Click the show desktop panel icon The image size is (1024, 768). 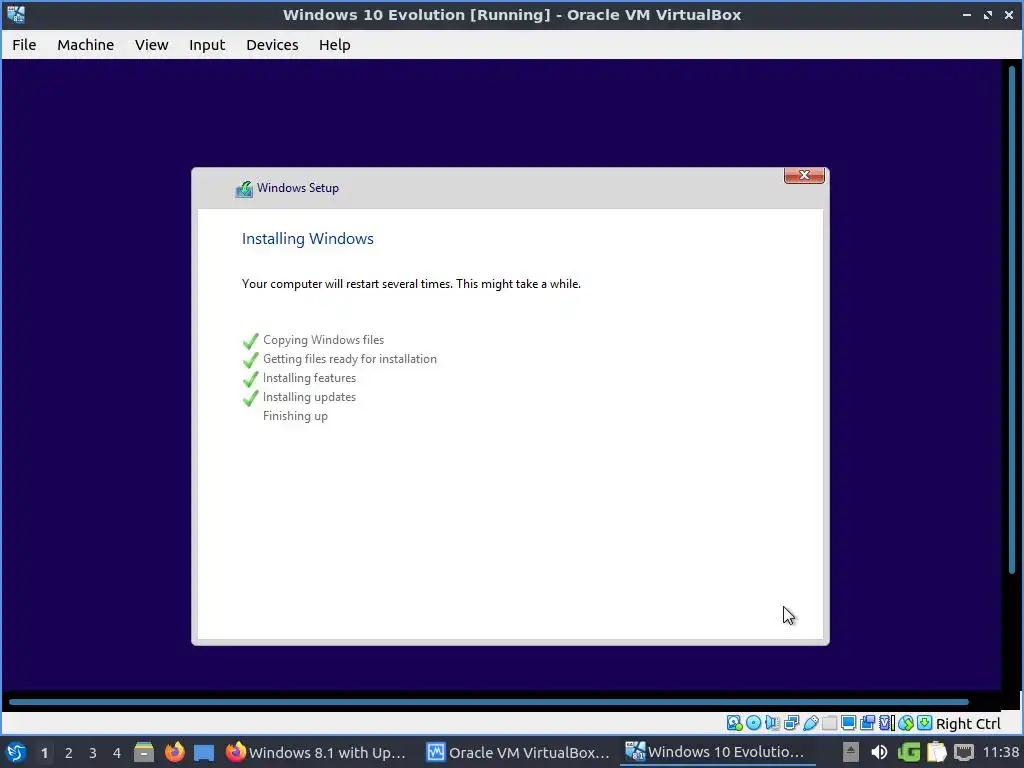pos(204,753)
